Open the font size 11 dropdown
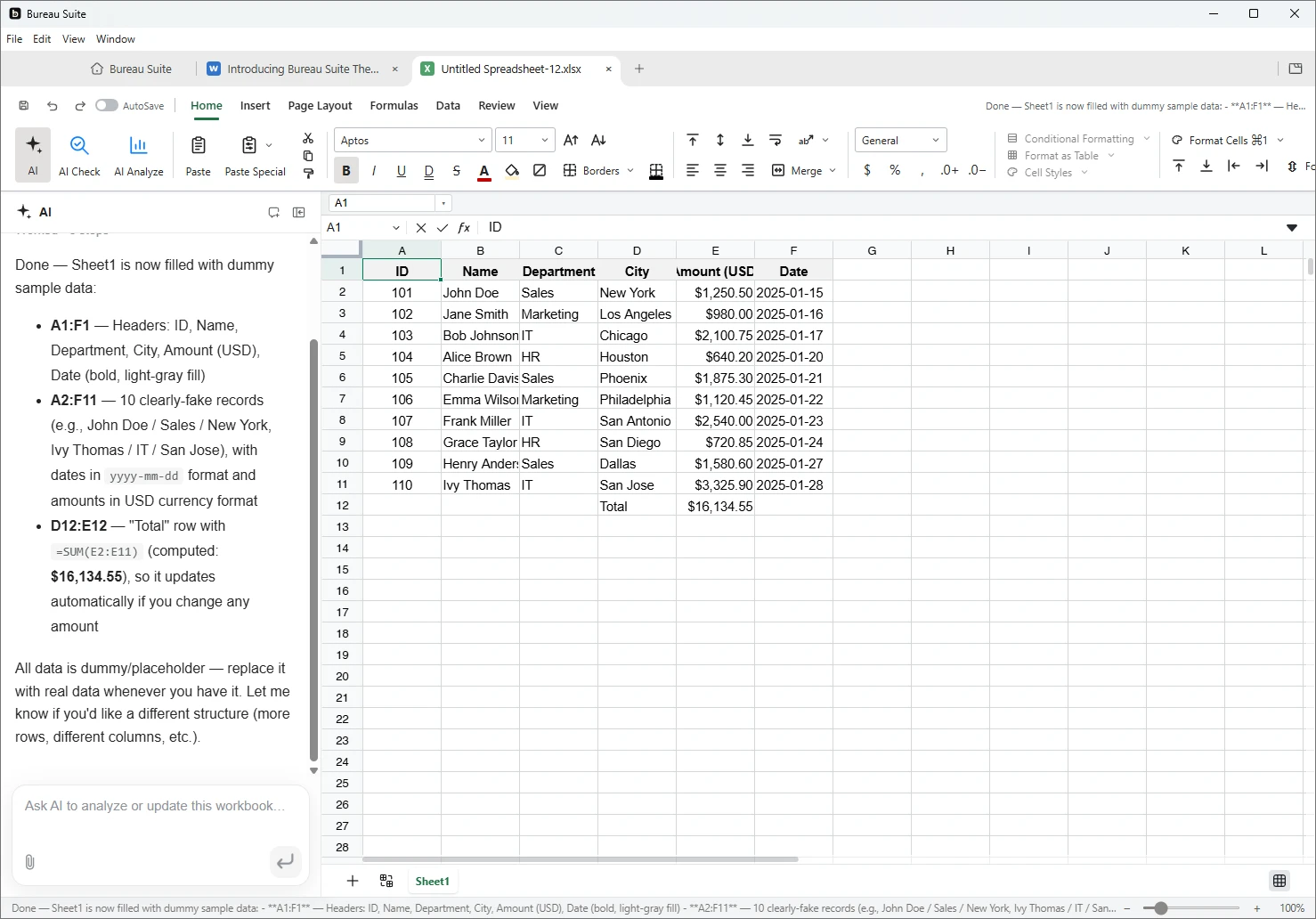 (545, 141)
